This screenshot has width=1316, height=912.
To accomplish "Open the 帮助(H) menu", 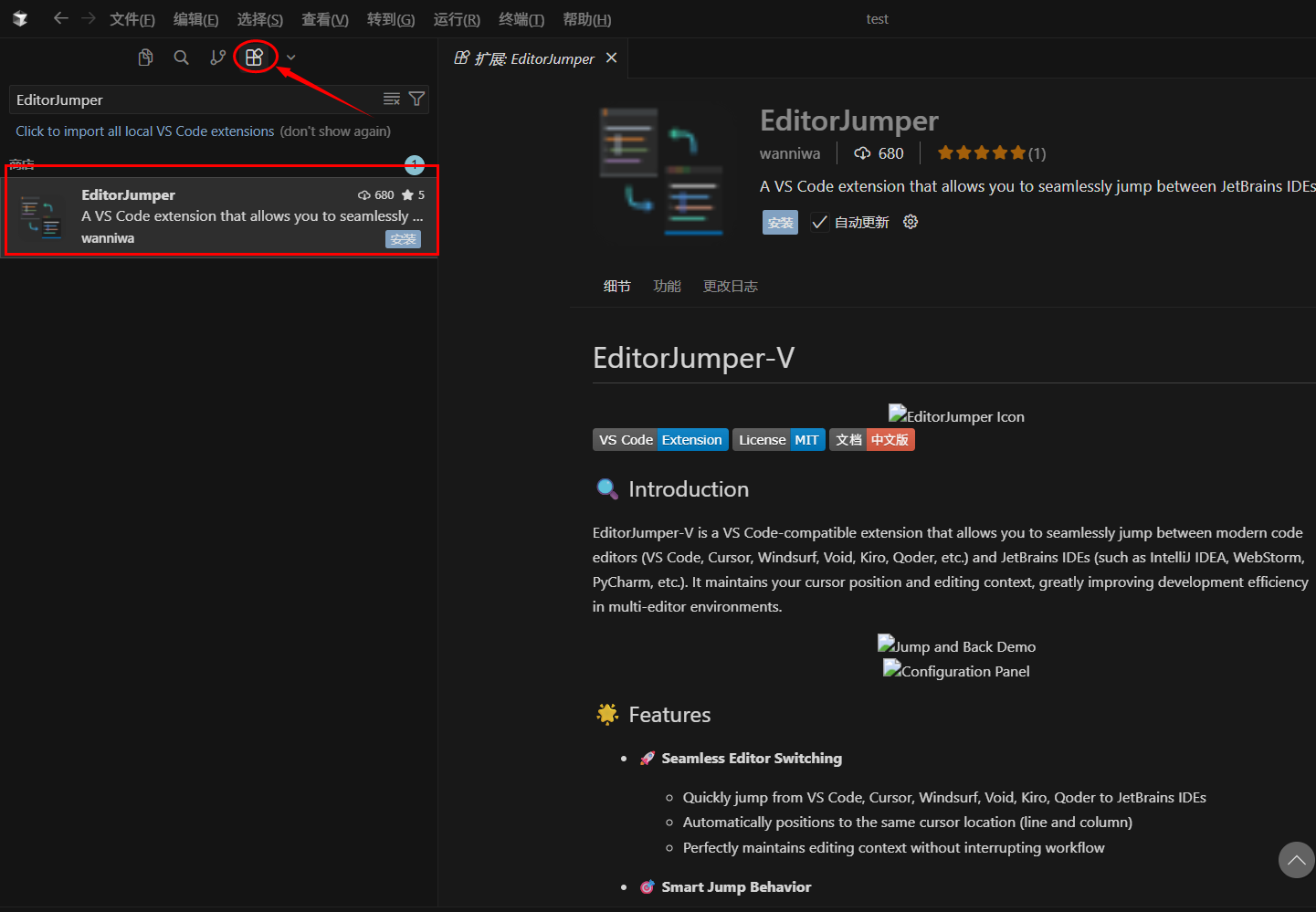I will pos(587,19).
